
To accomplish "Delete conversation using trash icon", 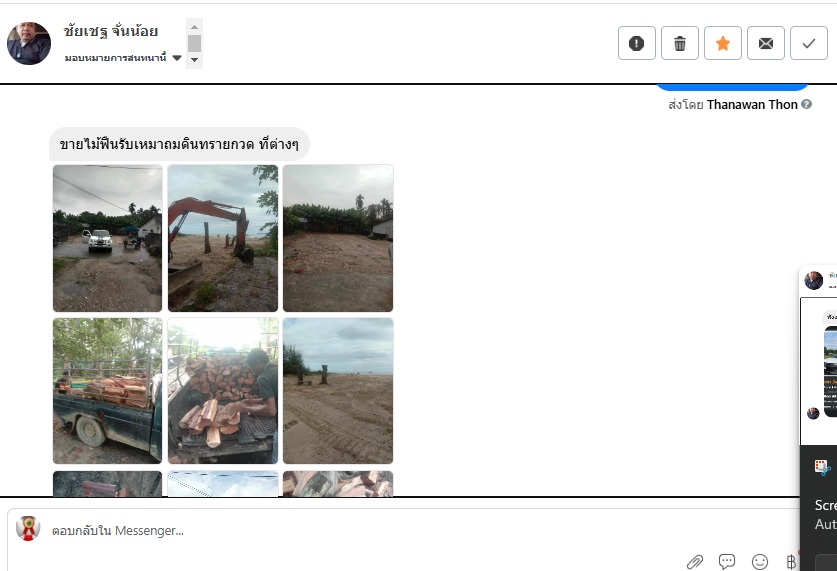I will (x=680, y=43).
